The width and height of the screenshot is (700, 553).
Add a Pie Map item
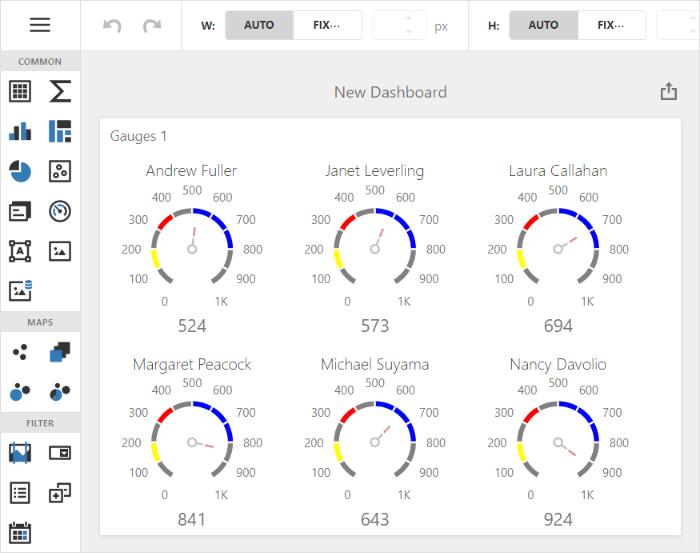[60, 392]
